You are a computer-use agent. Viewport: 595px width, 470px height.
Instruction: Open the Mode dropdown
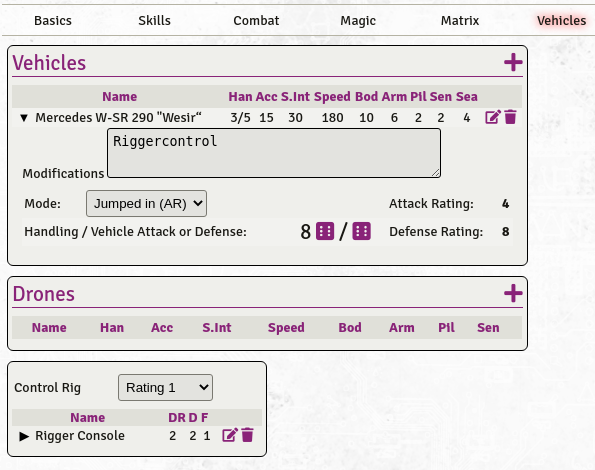(146, 204)
